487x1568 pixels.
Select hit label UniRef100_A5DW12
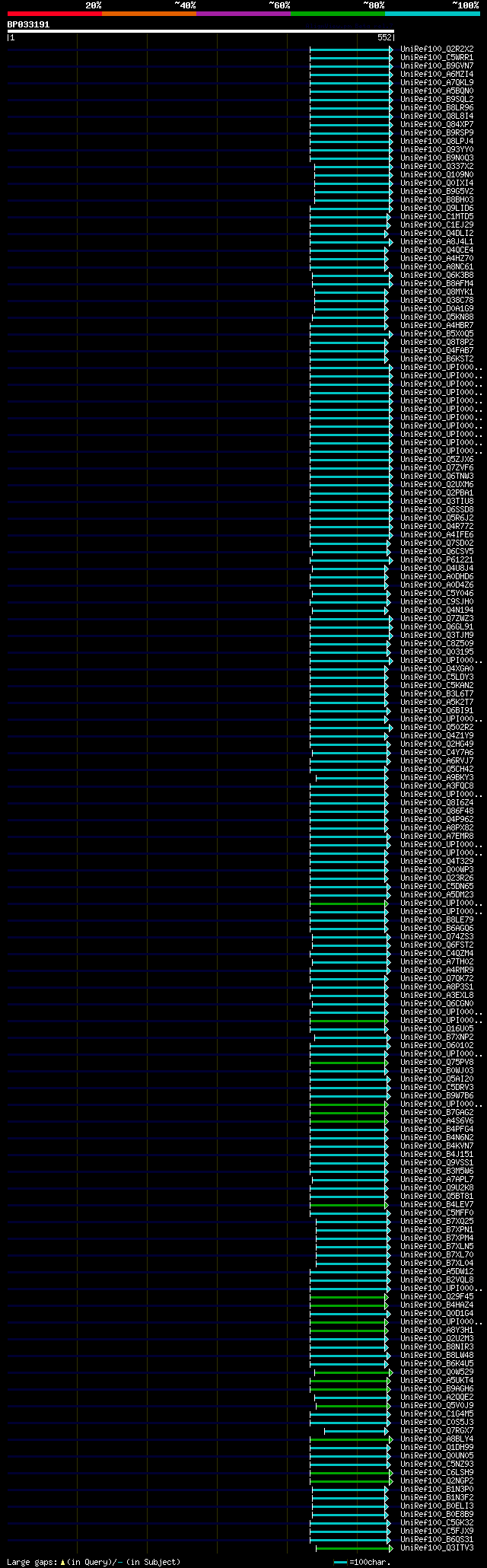[x=437, y=1271]
